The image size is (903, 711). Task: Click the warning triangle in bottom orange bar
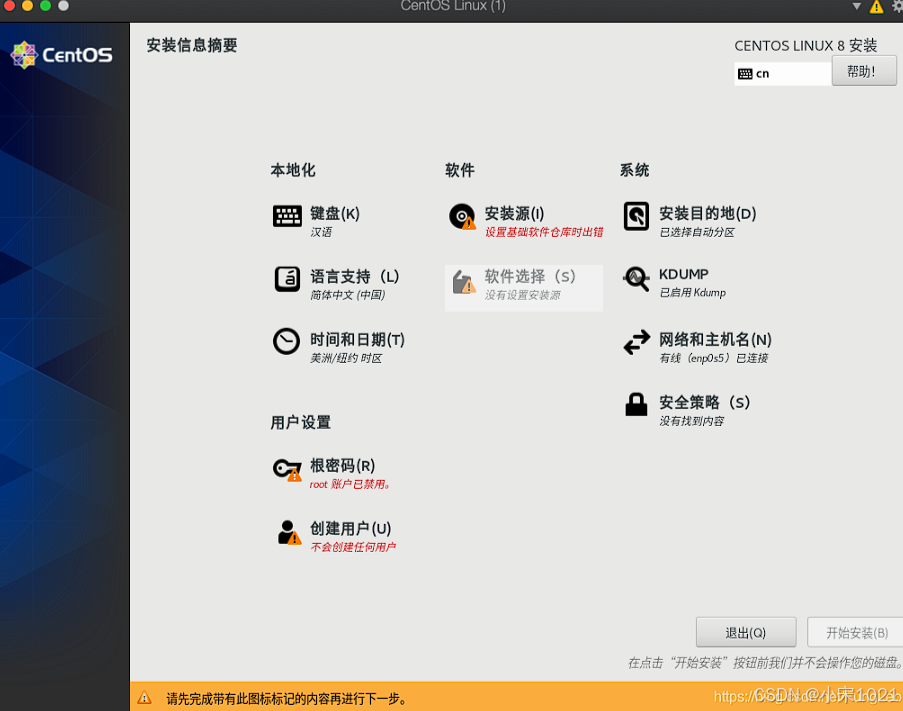(145, 698)
